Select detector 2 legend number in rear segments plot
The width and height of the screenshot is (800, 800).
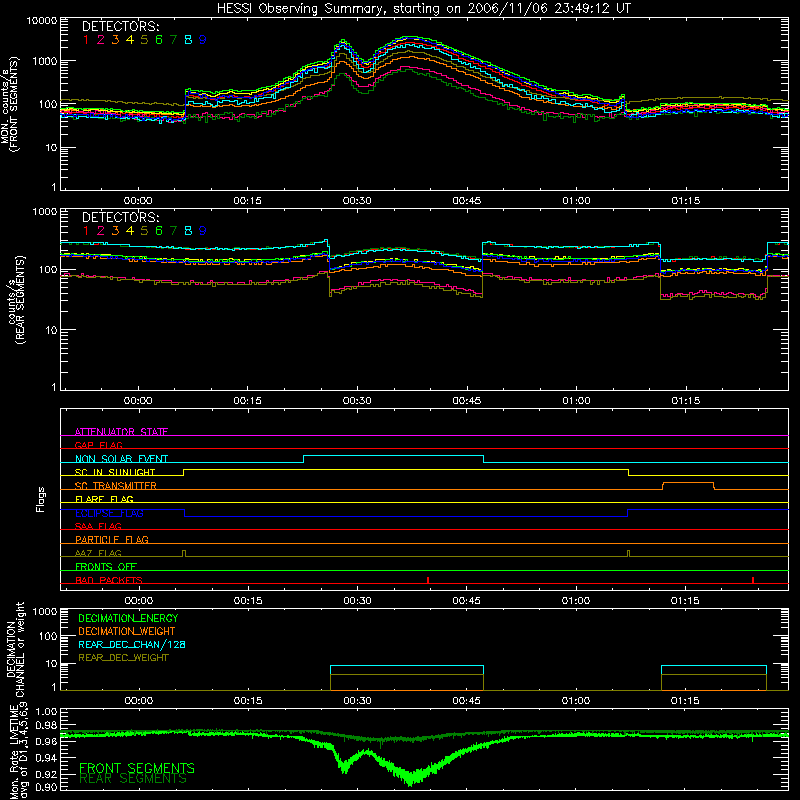click(x=101, y=231)
